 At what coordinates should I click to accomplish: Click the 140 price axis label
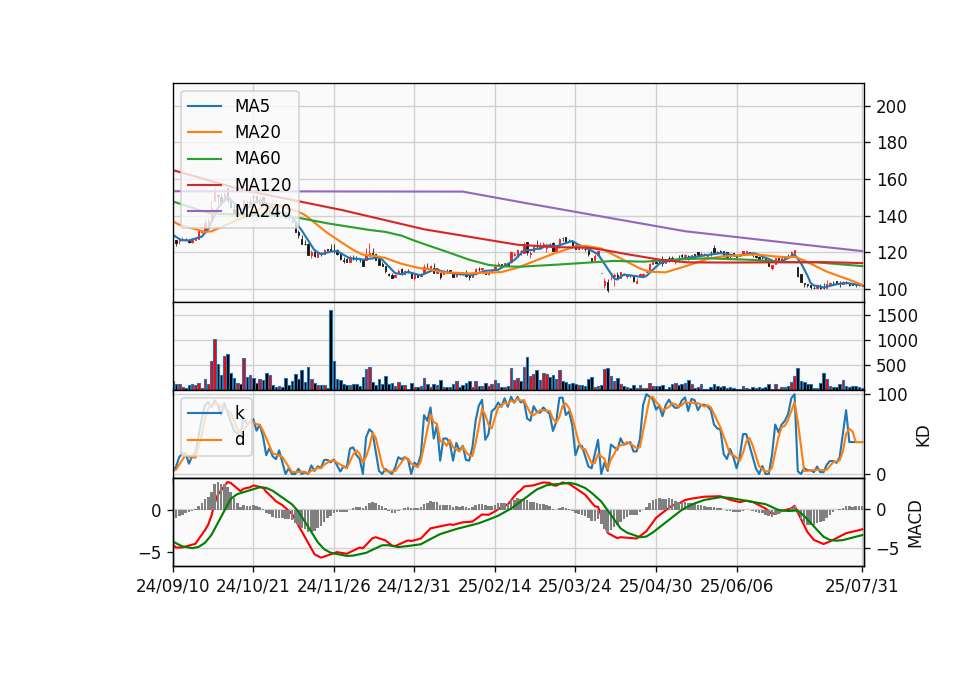tap(891, 217)
